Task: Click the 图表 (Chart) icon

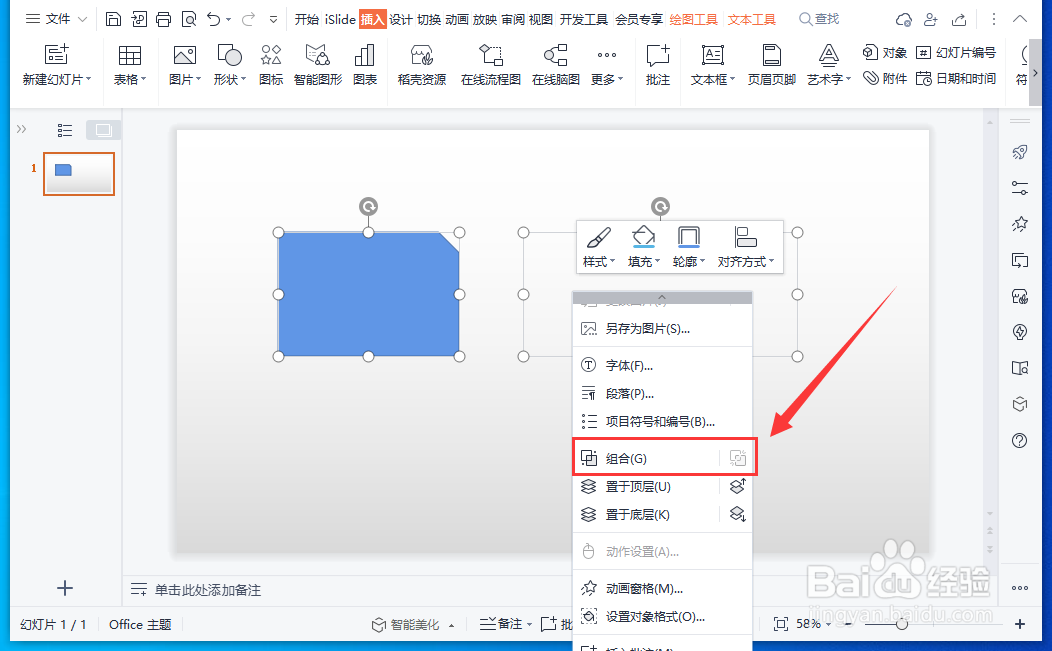Action: (365, 65)
